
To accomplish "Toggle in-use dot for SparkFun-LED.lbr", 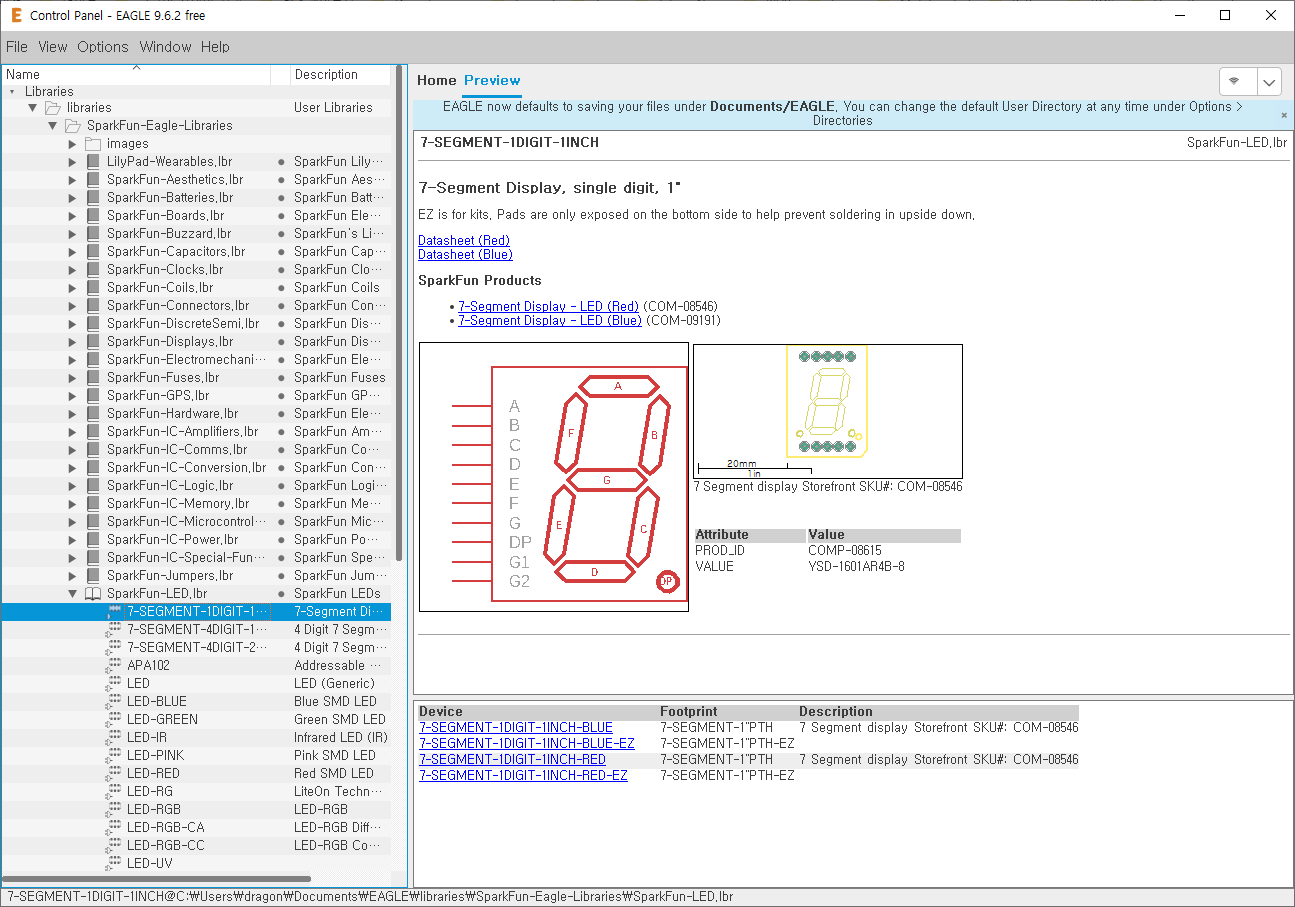I will pyautogui.click(x=281, y=593).
